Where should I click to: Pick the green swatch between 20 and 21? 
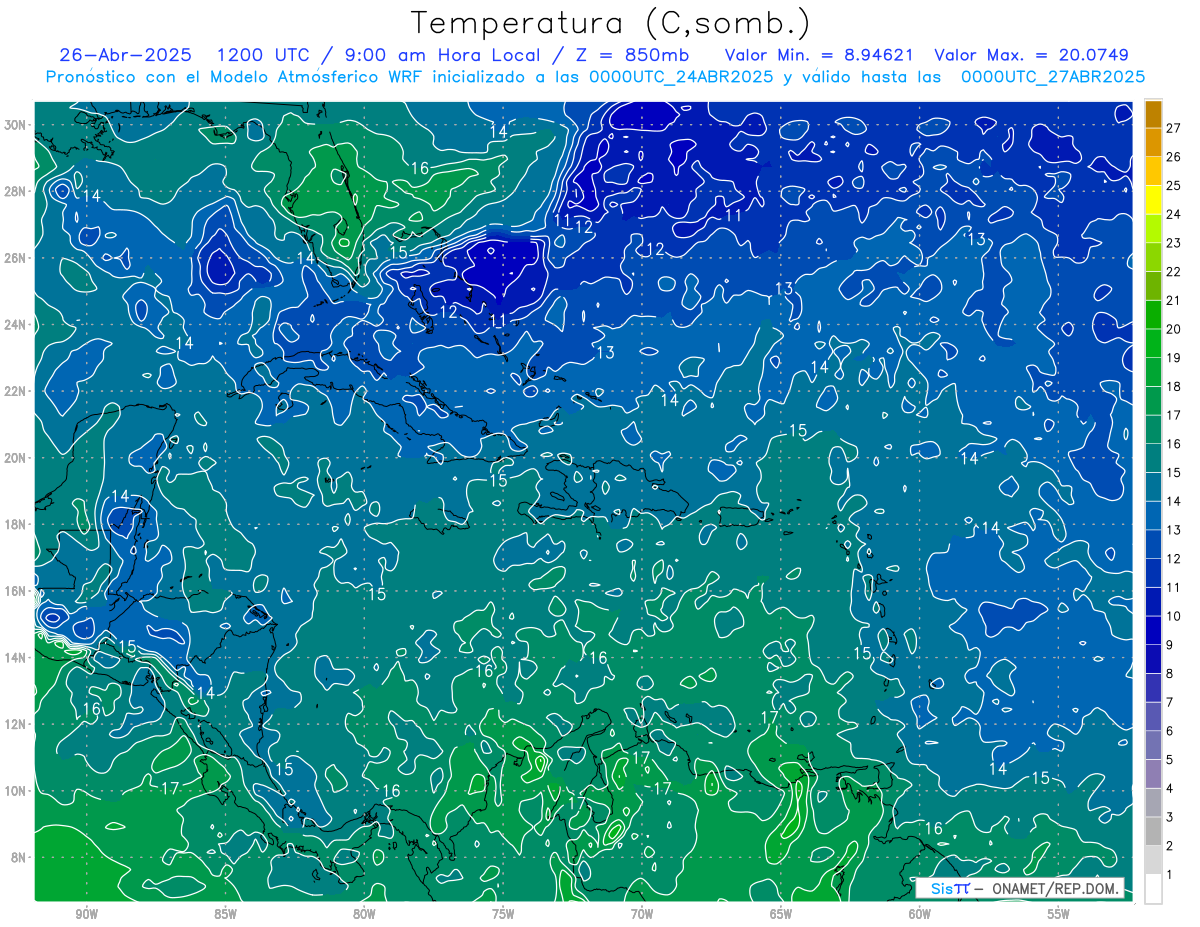[1154, 315]
